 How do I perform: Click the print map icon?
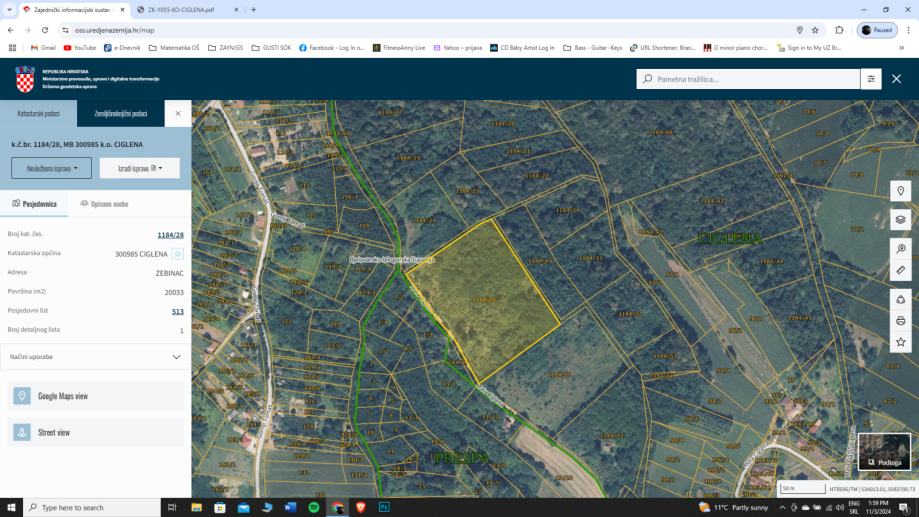(900, 321)
